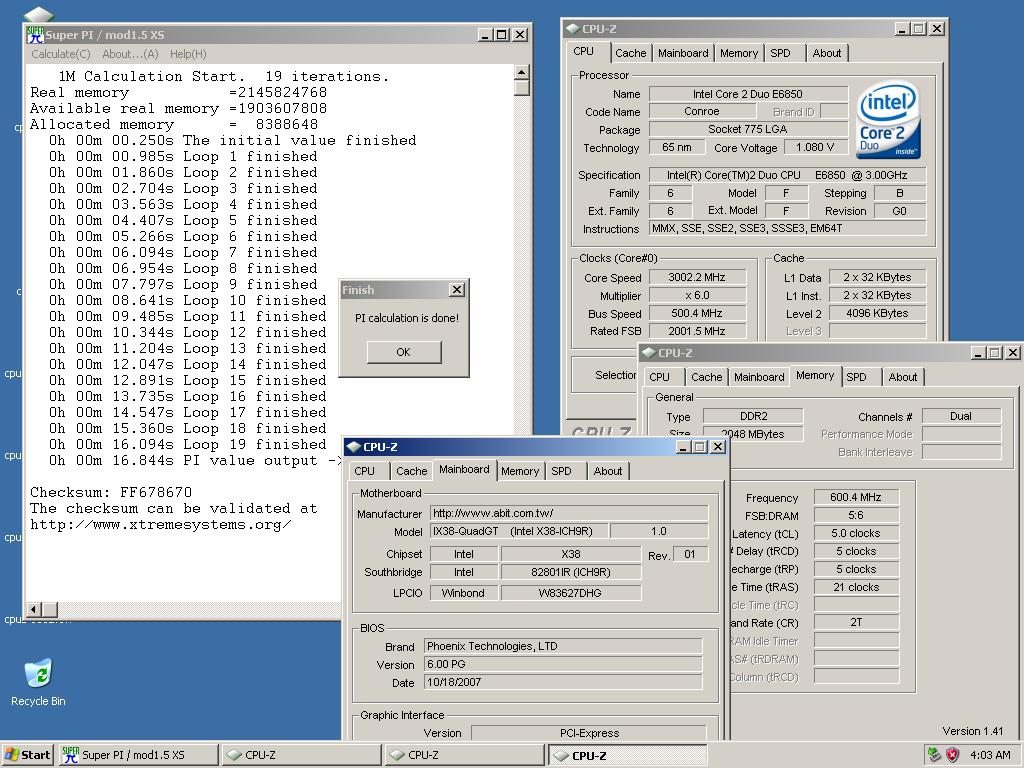The image size is (1024, 768).
Task: Switch to About tab in back CPU-Z window
Action: click(827, 53)
